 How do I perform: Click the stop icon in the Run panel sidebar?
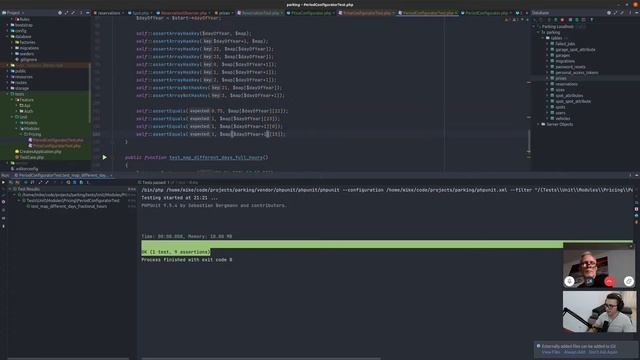pos(4,202)
